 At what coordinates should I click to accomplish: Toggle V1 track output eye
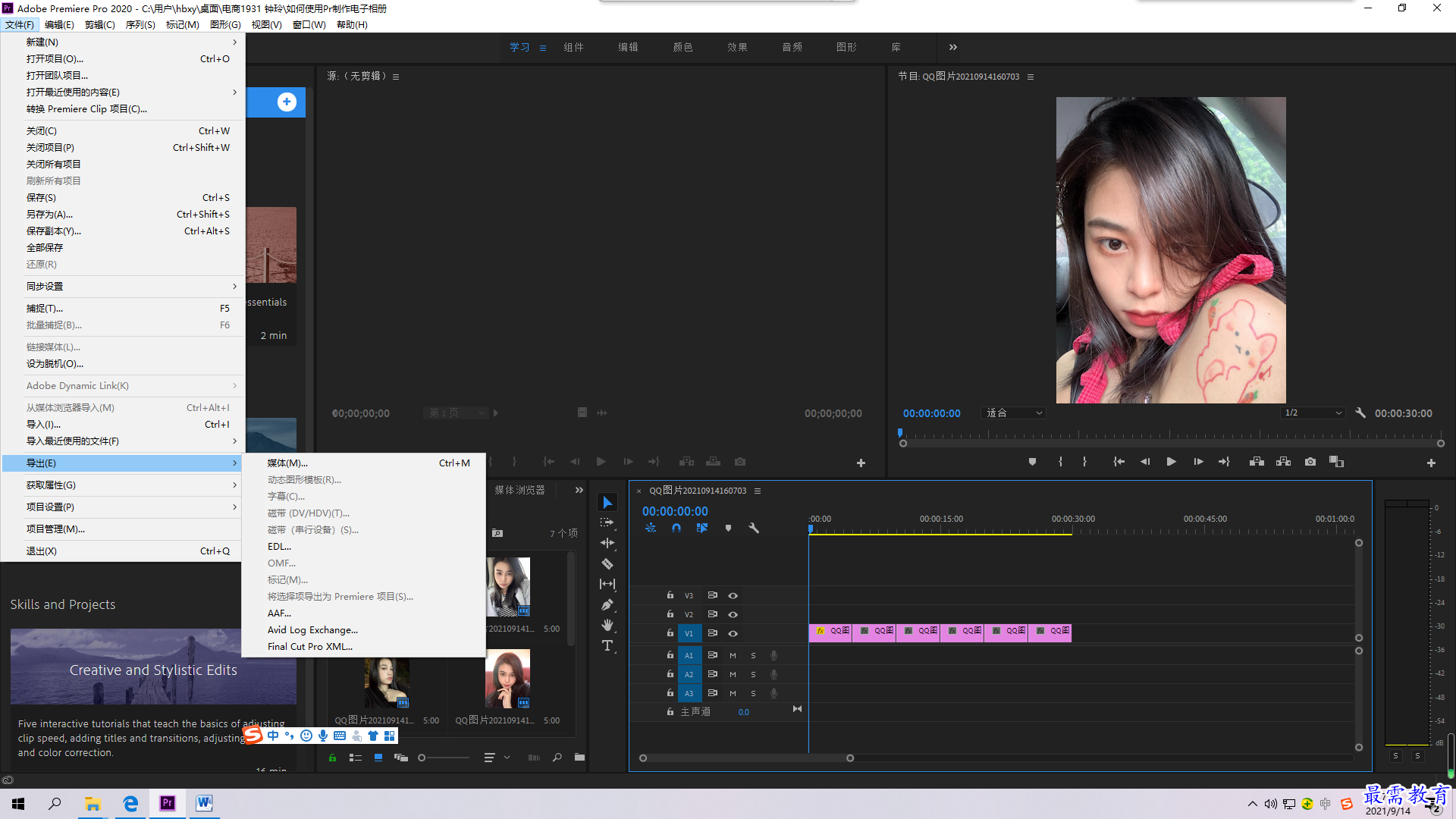click(x=733, y=633)
